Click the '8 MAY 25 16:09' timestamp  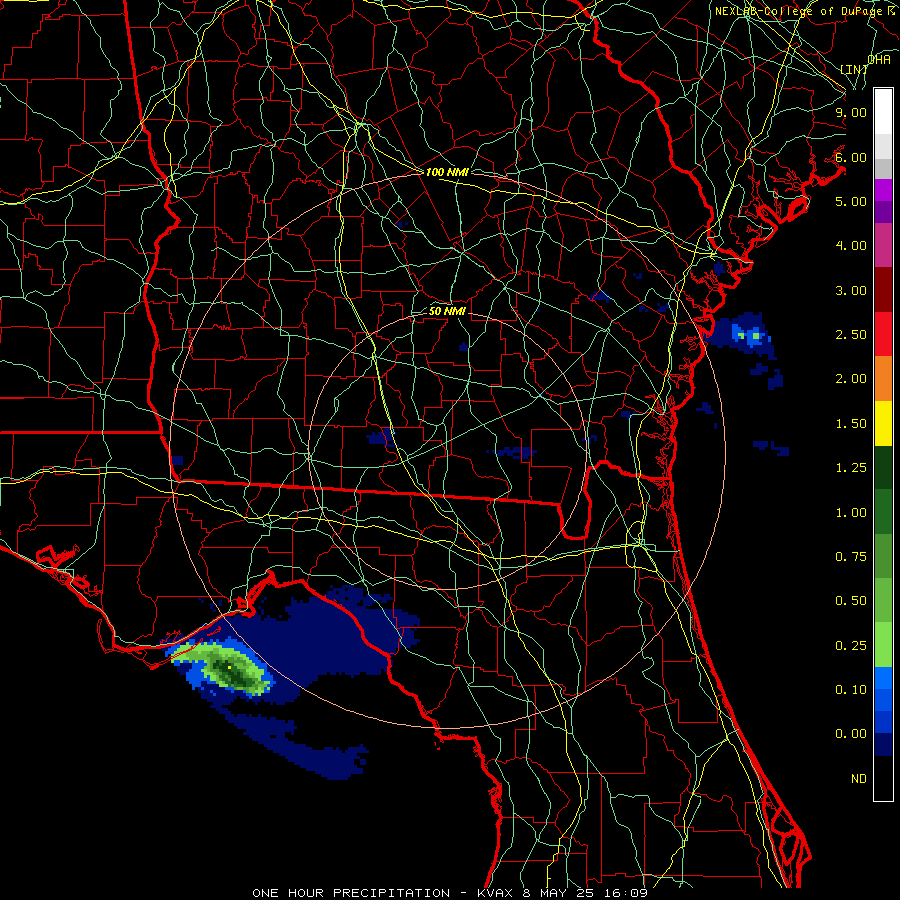(x=585, y=893)
